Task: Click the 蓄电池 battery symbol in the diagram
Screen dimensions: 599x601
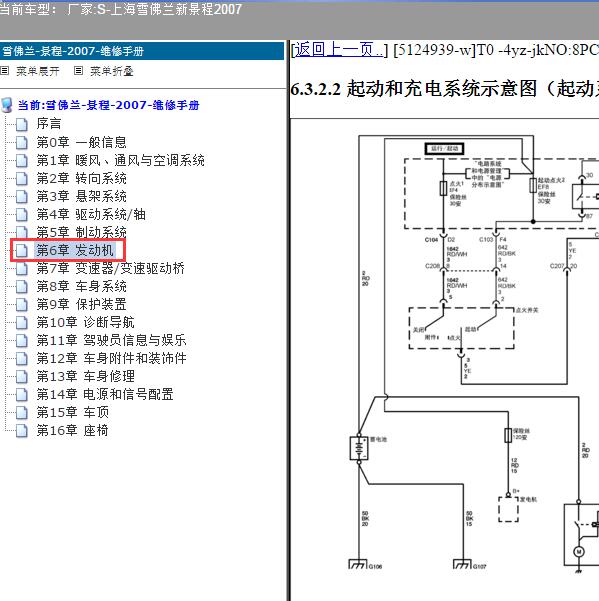Action: (359, 448)
